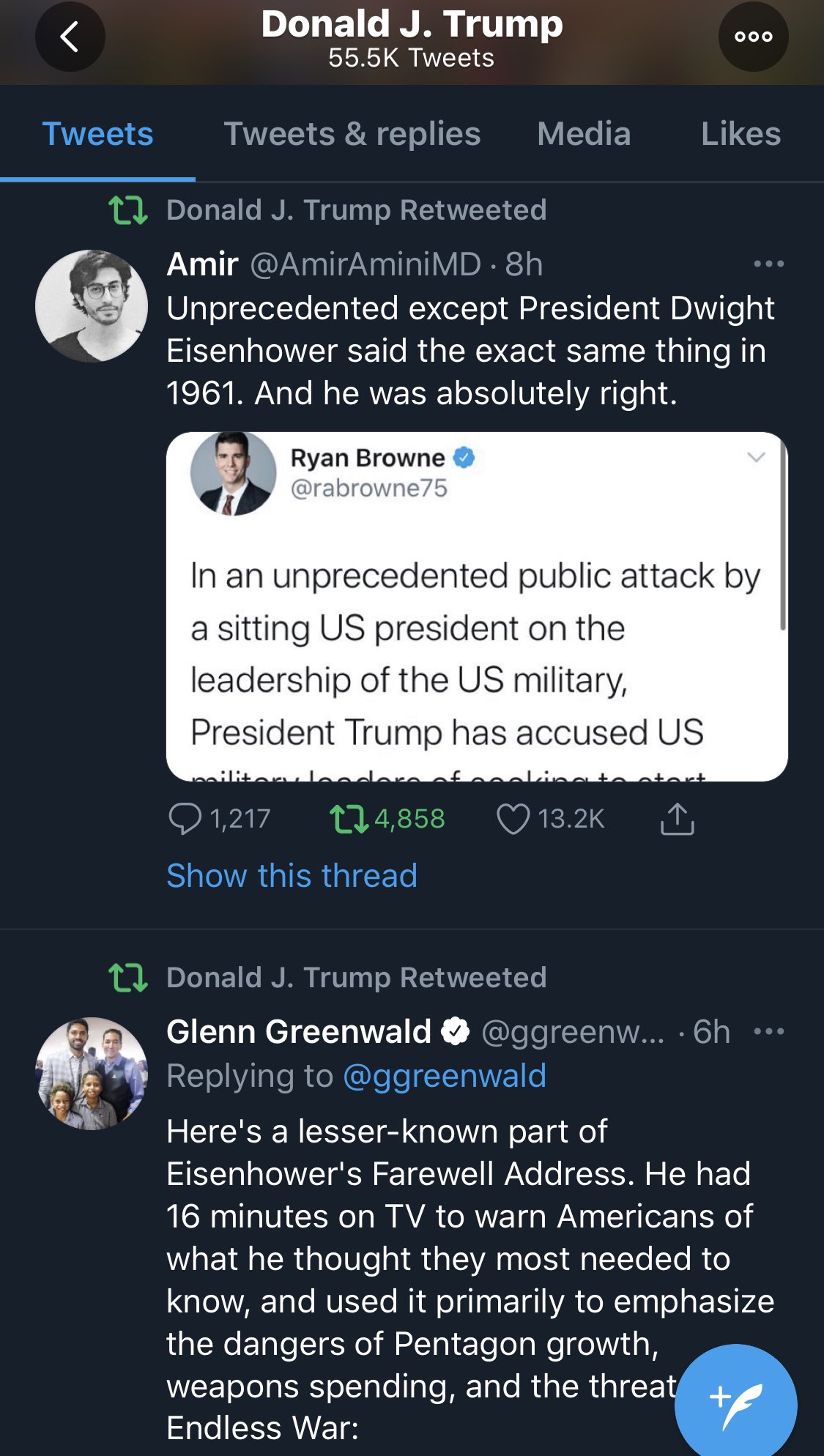Viewport: 824px width, 1456px height.
Task: Tap the back arrow button
Action: click(70, 37)
